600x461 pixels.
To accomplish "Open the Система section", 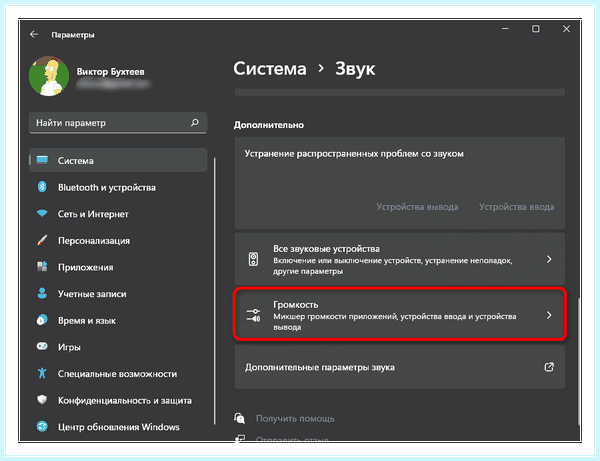I will point(118,160).
